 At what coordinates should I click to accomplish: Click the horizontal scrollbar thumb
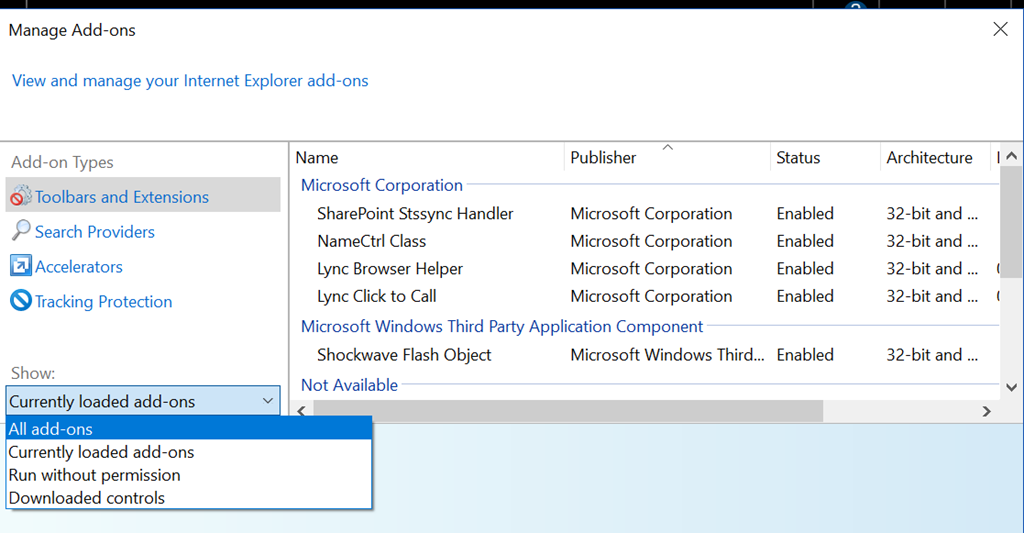pyautogui.click(x=568, y=411)
